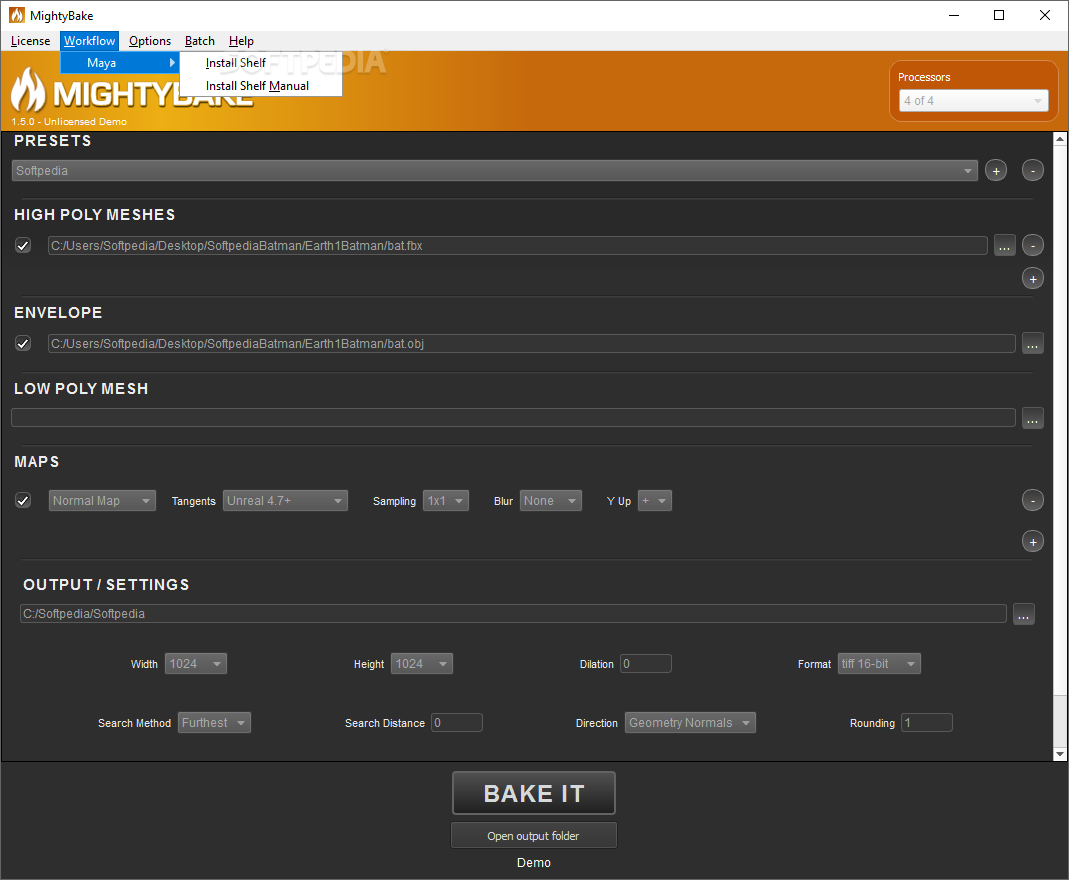Open the Presets dropdown showing Softpedia

pyautogui.click(x=494, y=170)
